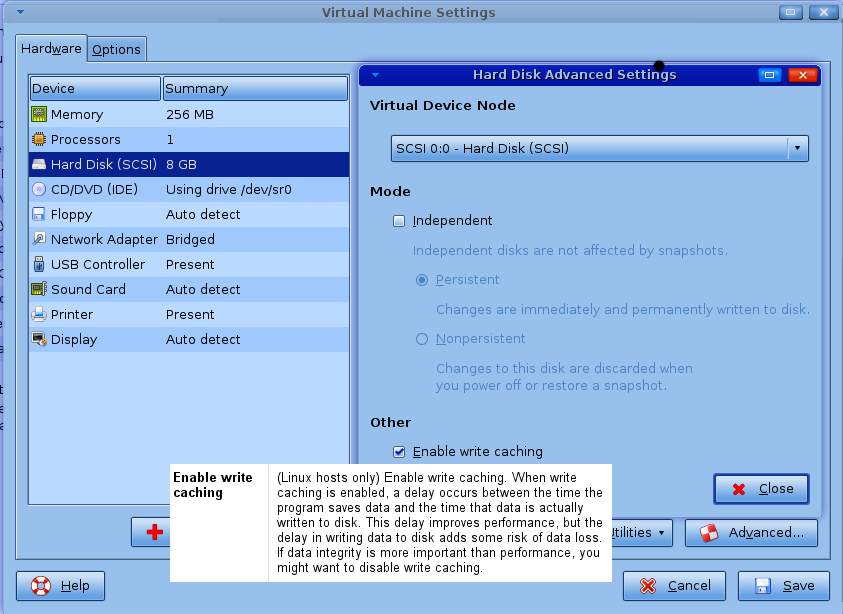Open the Virtual Device Node combo box
This screenshot has width=843, height=614.
pyautogui.click(x=599, y=148)
